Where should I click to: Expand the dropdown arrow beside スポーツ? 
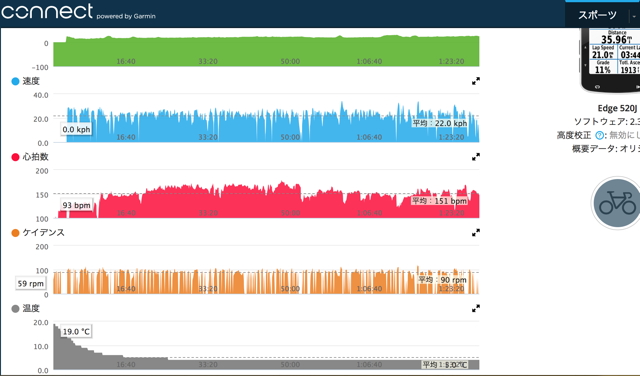(634, 16)
